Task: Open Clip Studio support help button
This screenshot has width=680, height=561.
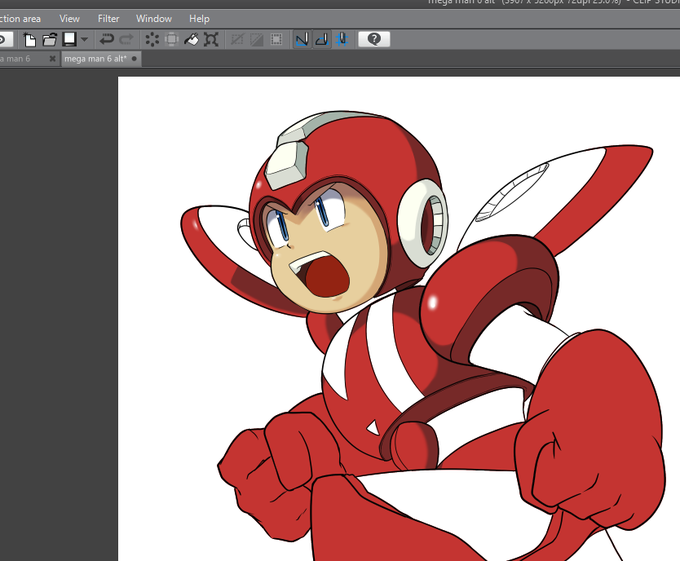Action: click(x=374, y=39)
